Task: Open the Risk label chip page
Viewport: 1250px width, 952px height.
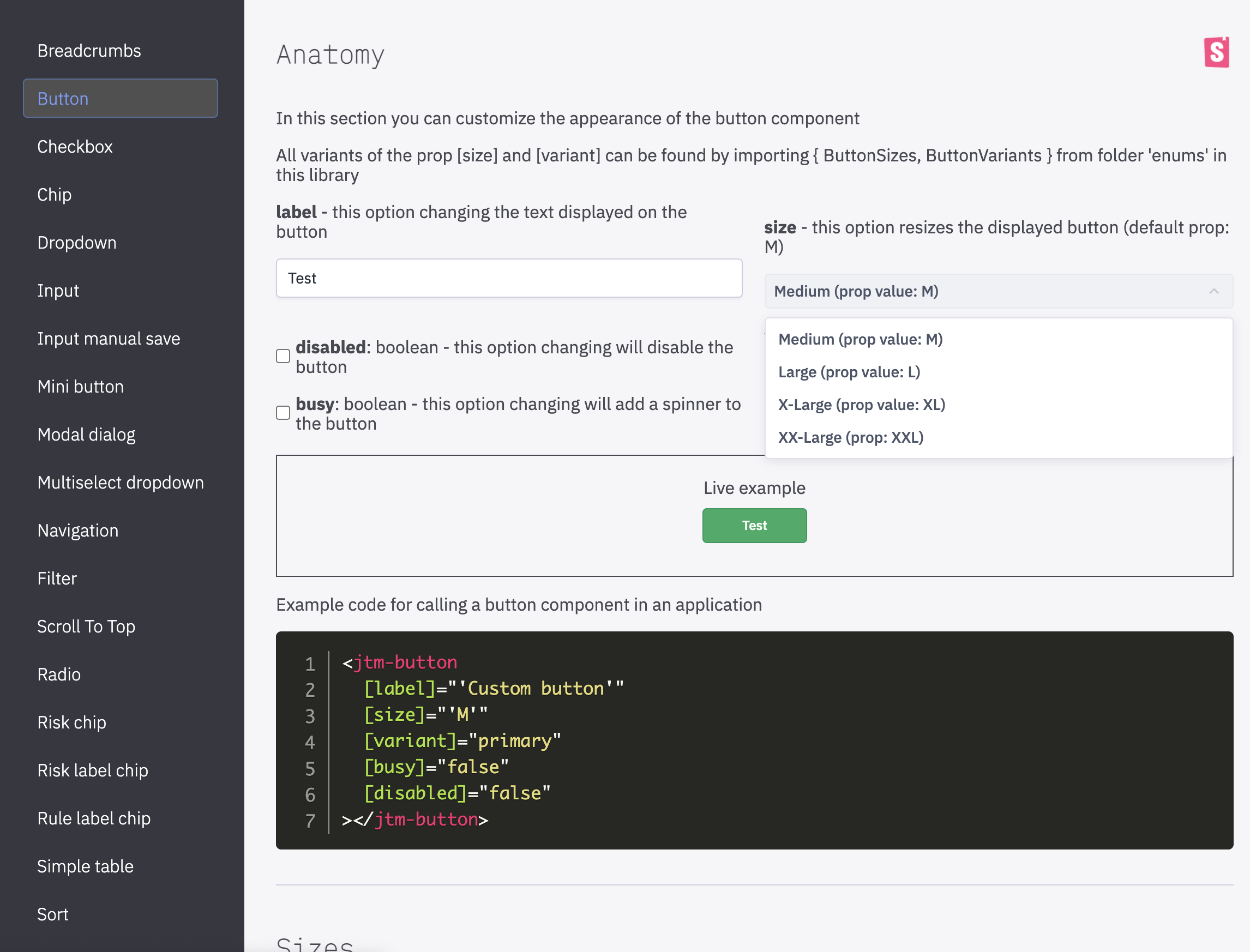Action: point(92,770)
